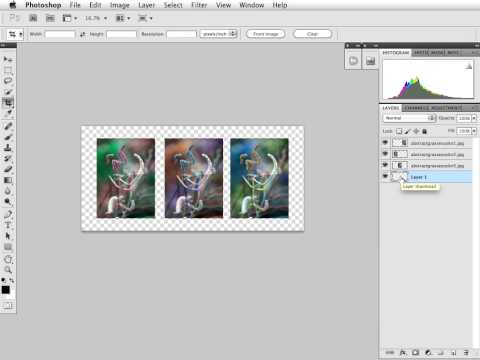Image resolution: width=480 pixels, height=360 pixels.
Task: Click the Clear button
Action: pos(312,34)
